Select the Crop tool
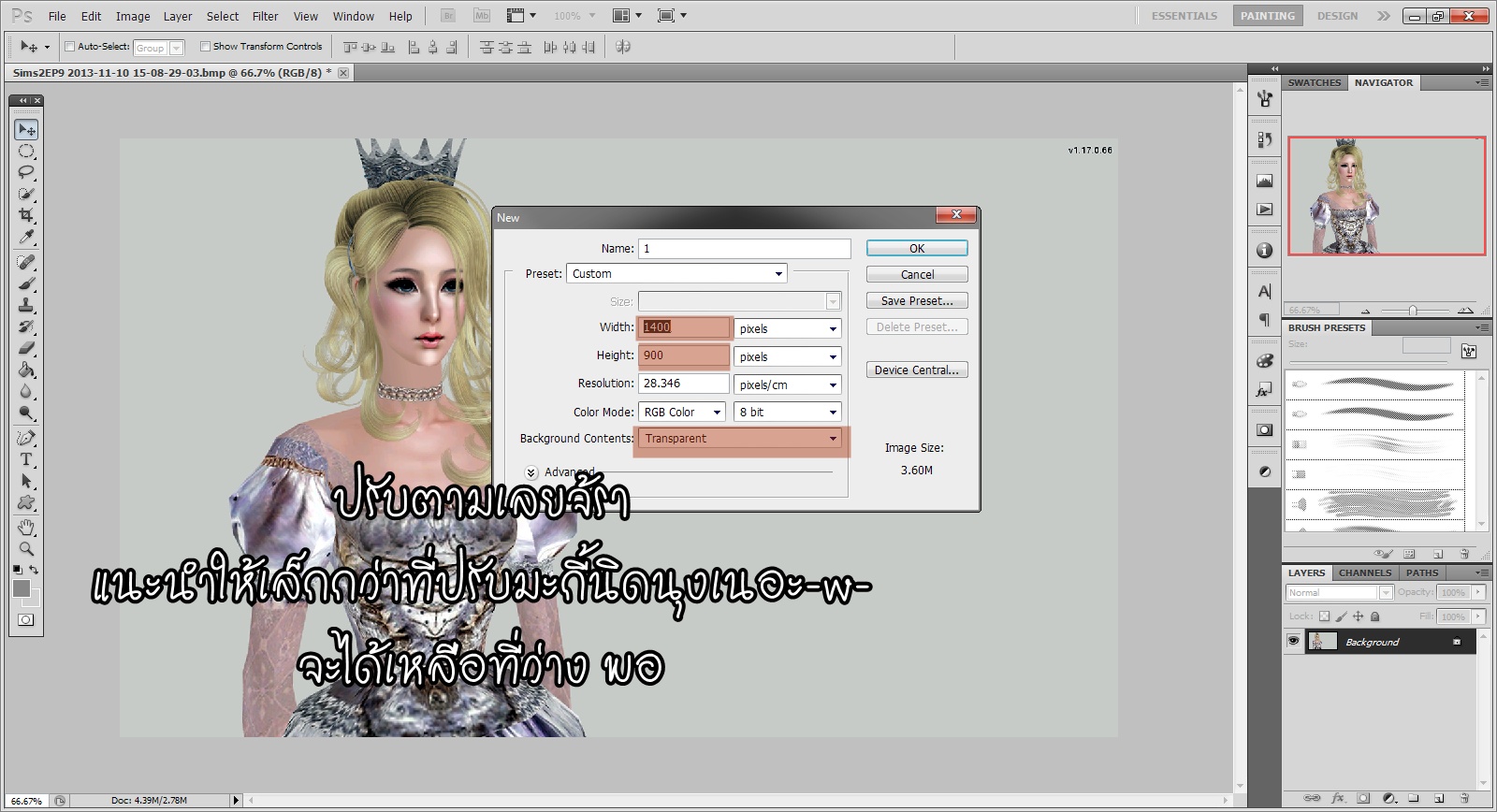 click(26, 215)
